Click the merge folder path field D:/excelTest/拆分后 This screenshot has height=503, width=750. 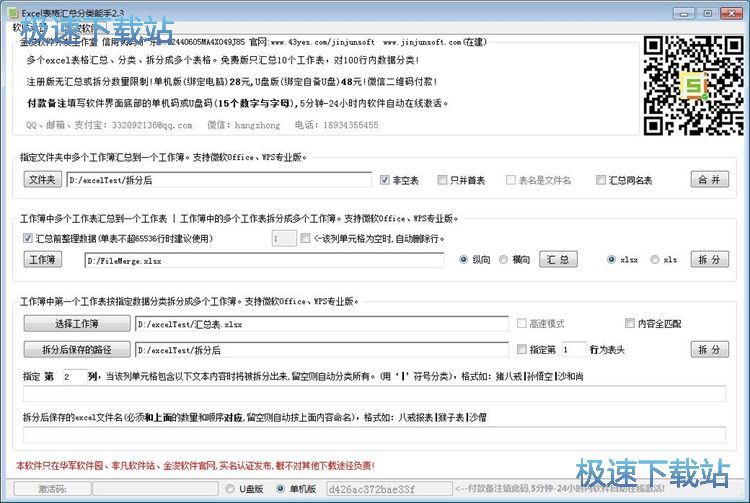pos(219,180)
